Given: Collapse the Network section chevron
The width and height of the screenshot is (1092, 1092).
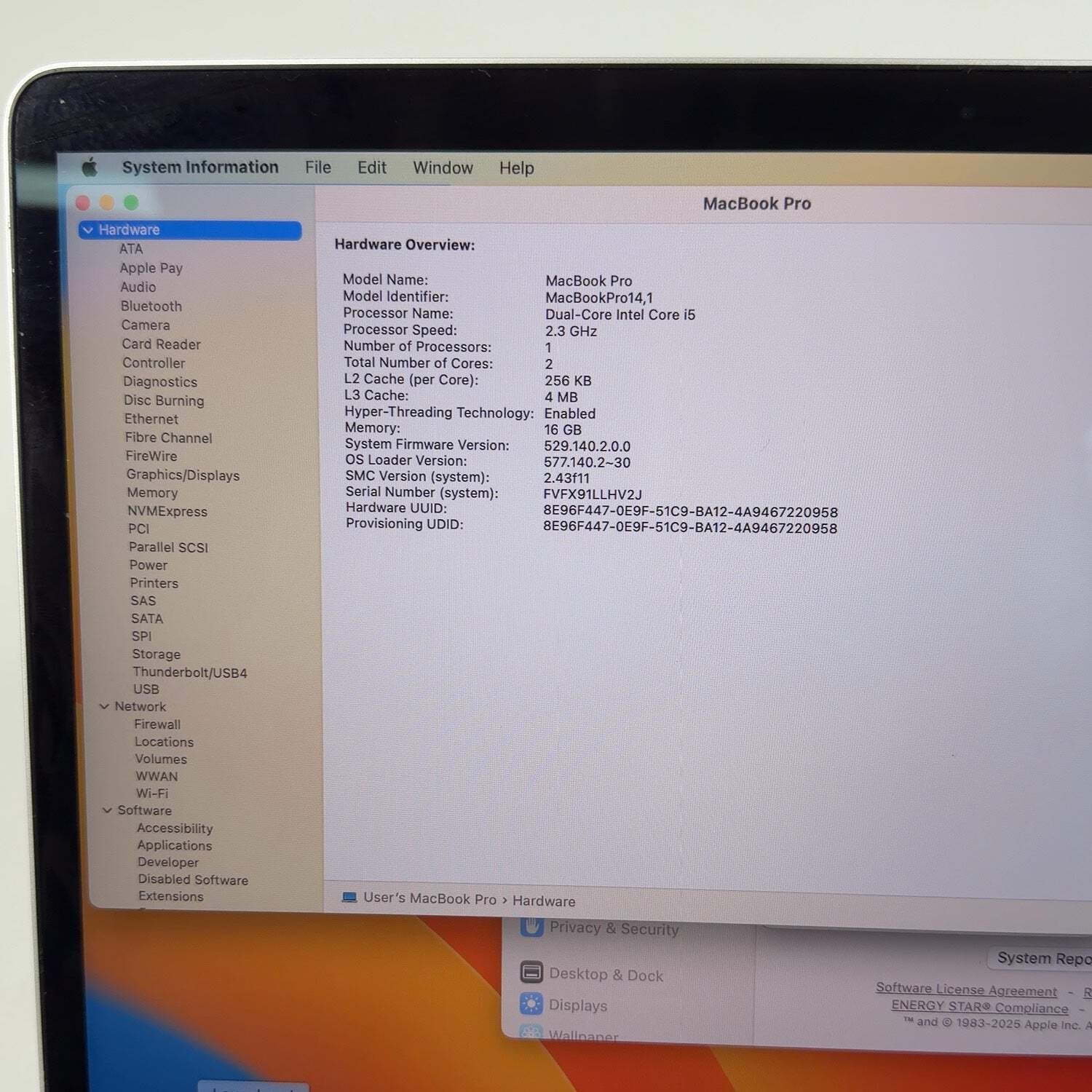Looking at the screenshot, I should coord(104,706).
